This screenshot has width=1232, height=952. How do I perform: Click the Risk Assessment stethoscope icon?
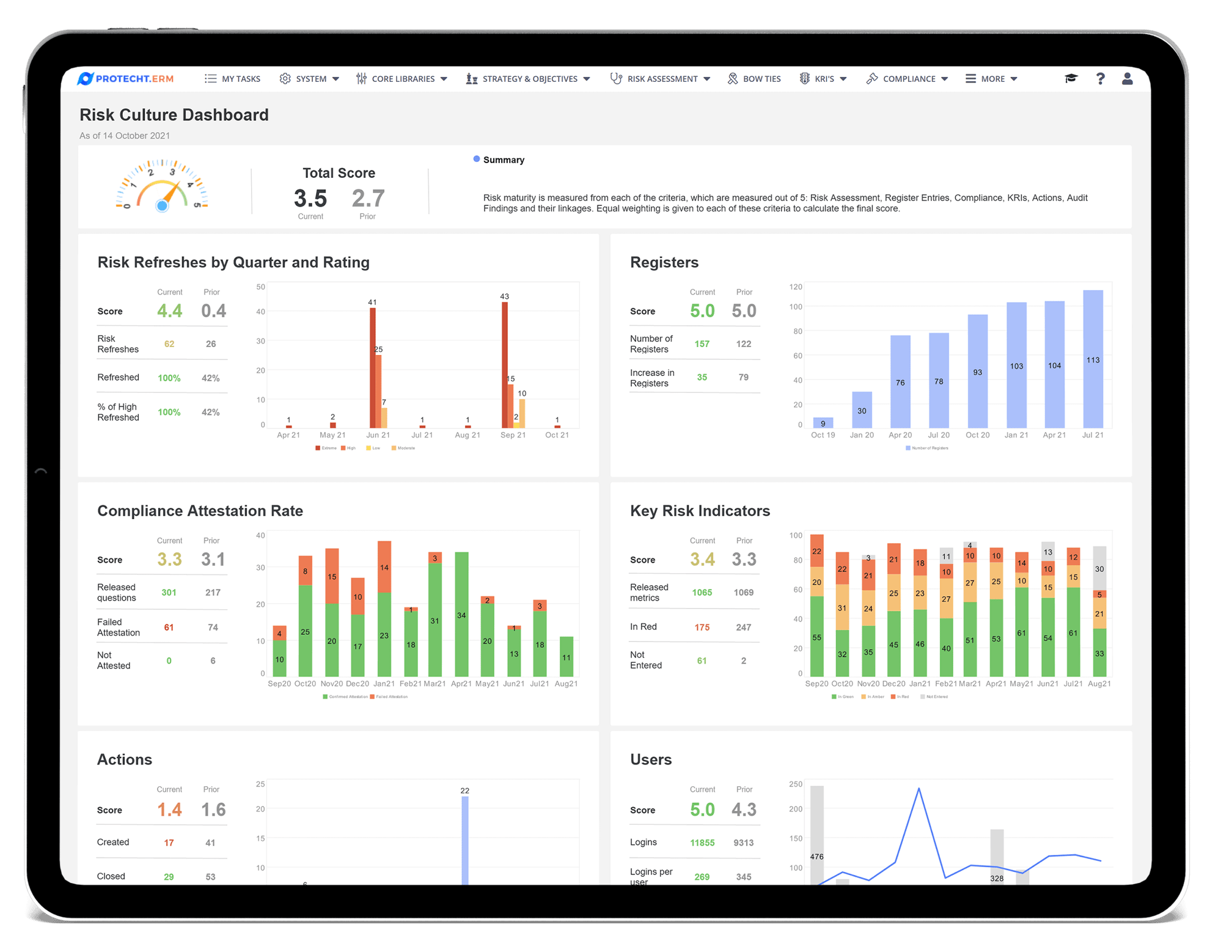(x=616, y=78)
